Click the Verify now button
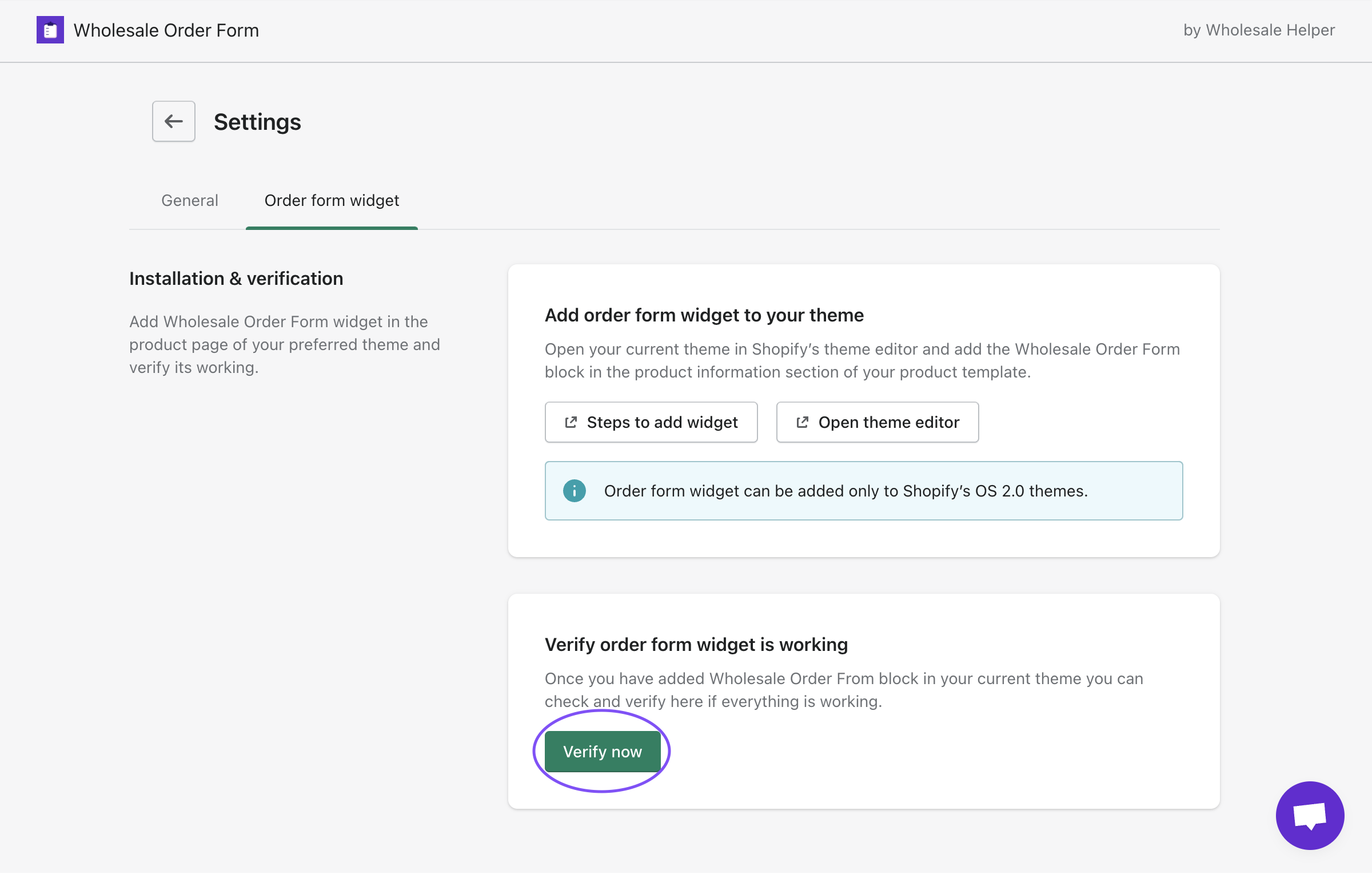Image resolution: width=1372 pixels, height=874 pixels. coord(603,752)
